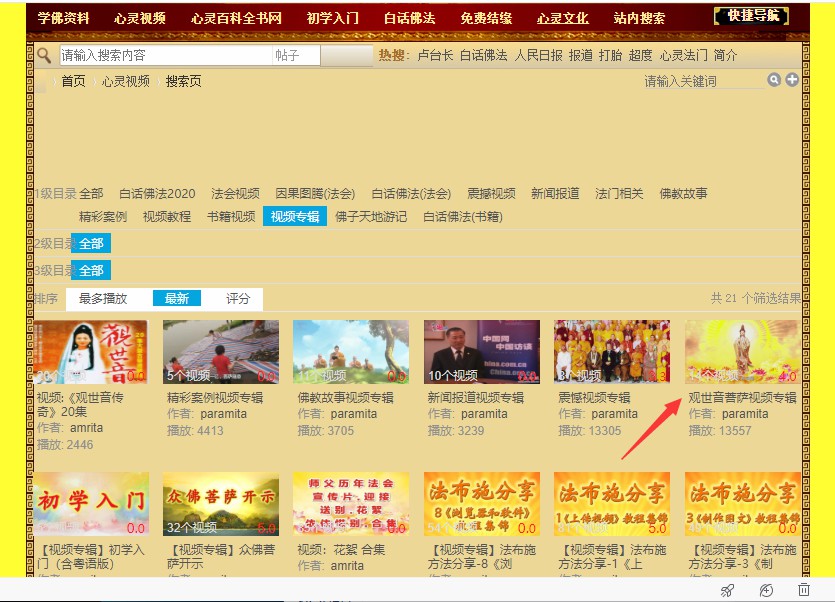The width and height of the screenshot is (835, 602).
Task: Sort results by 最多播放
Action: tap(103, 298)
